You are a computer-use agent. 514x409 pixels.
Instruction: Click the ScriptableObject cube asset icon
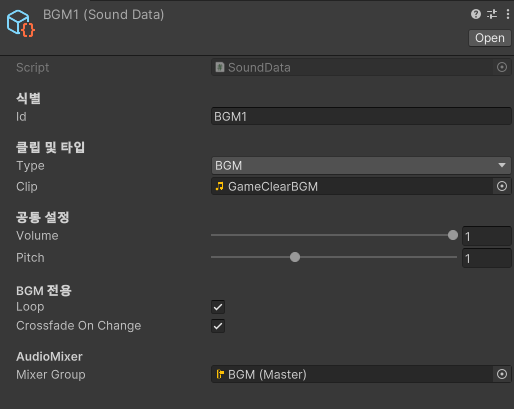[x=21, y=23]
